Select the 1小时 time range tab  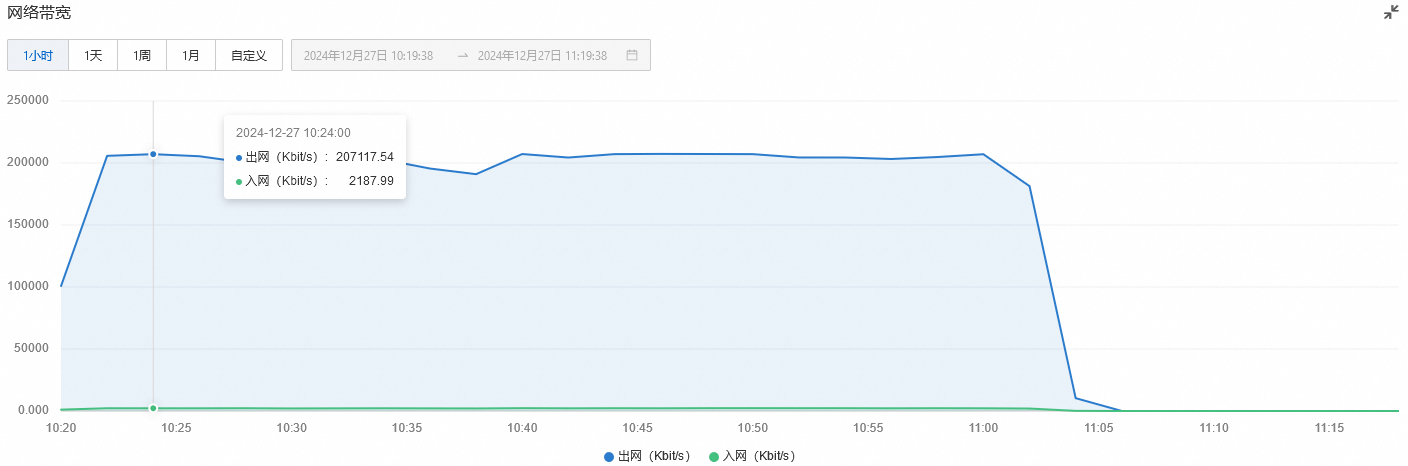pos(38,55)
